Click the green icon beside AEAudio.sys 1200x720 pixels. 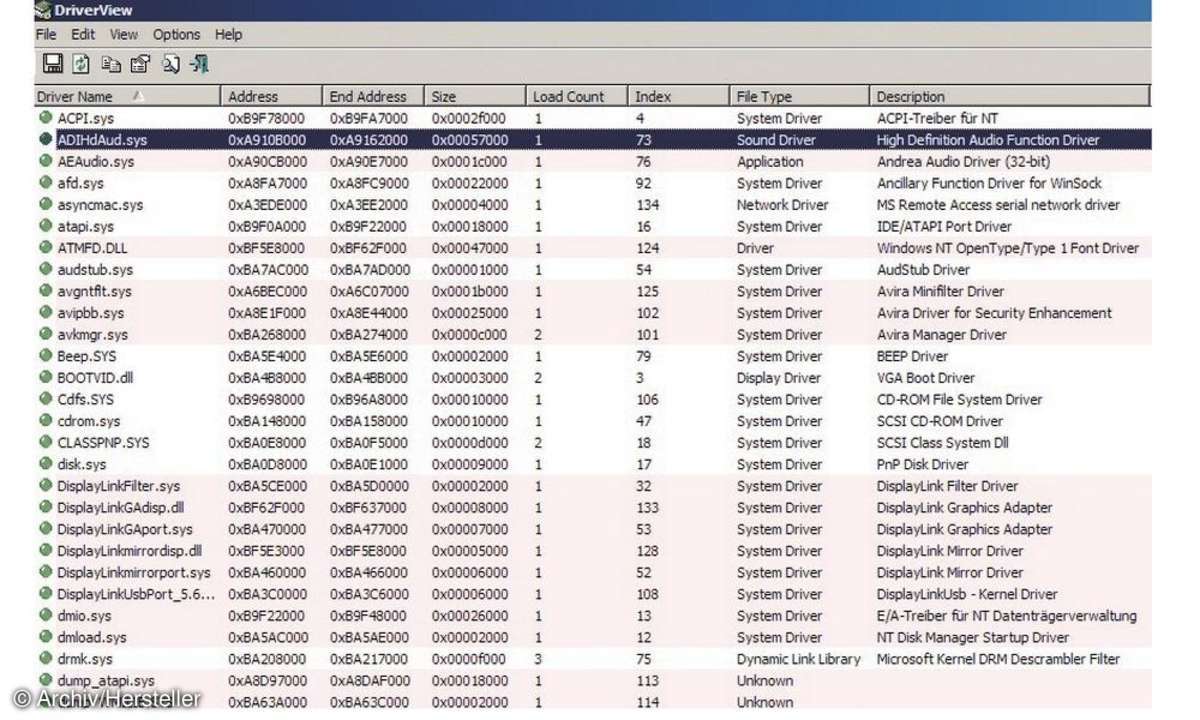(46, 161)
